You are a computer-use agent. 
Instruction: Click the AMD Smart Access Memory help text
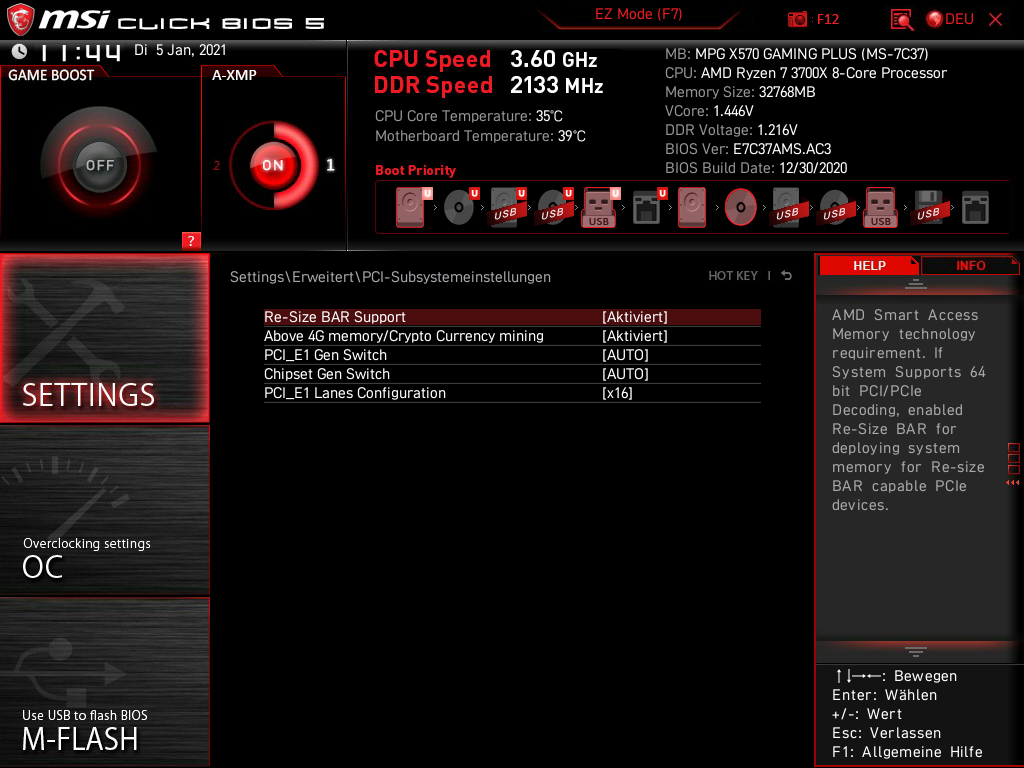tap(908, 409)
